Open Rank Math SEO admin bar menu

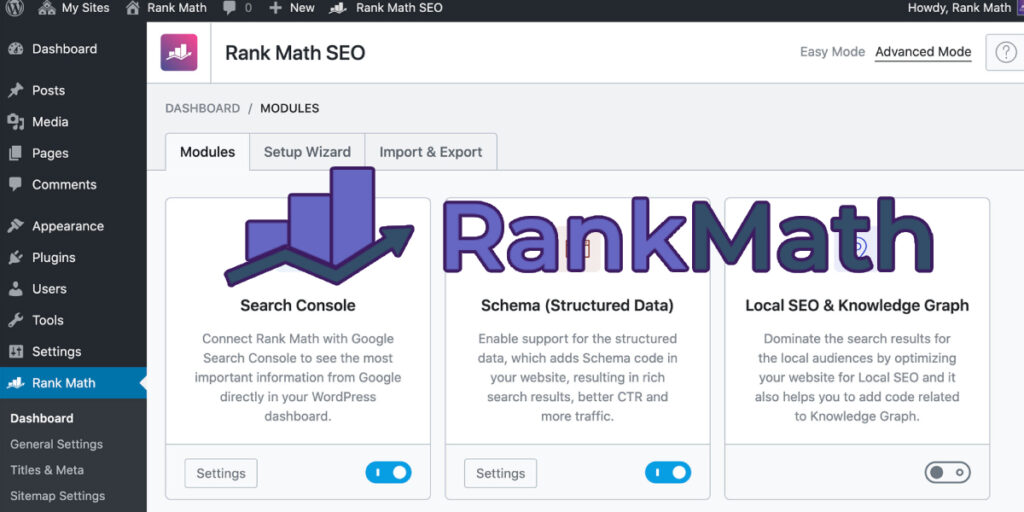point(386,8)
